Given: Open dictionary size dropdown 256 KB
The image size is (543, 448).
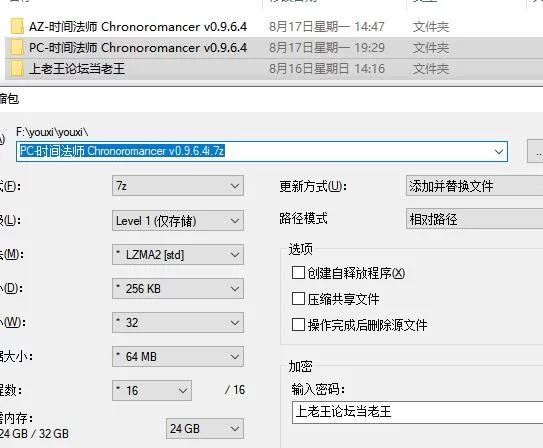Looking at the screenshot, I should (x=178, y=288).
